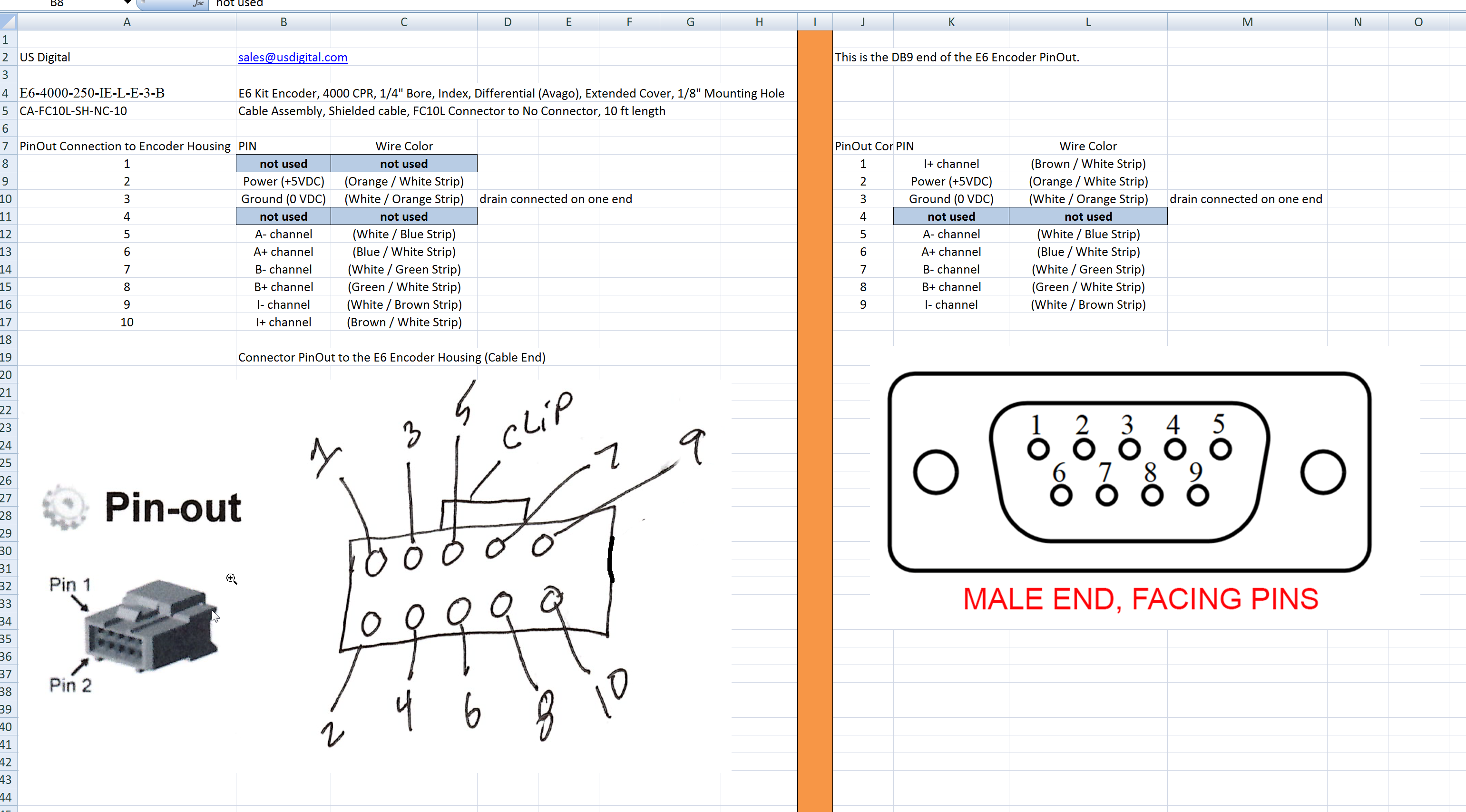Click the shaded 'not used' cell B8
The width and height of the screenshot is (1466, 812).
tap(283, 164)
